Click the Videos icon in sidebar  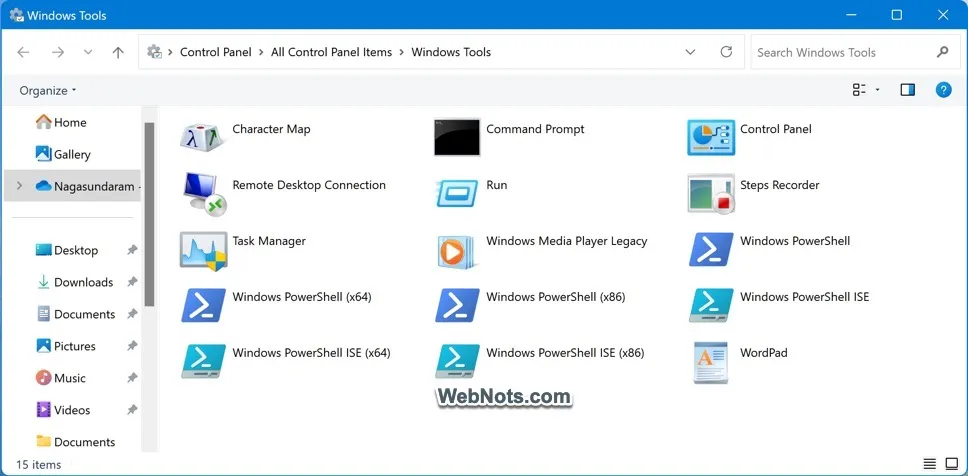coord(43,409)
